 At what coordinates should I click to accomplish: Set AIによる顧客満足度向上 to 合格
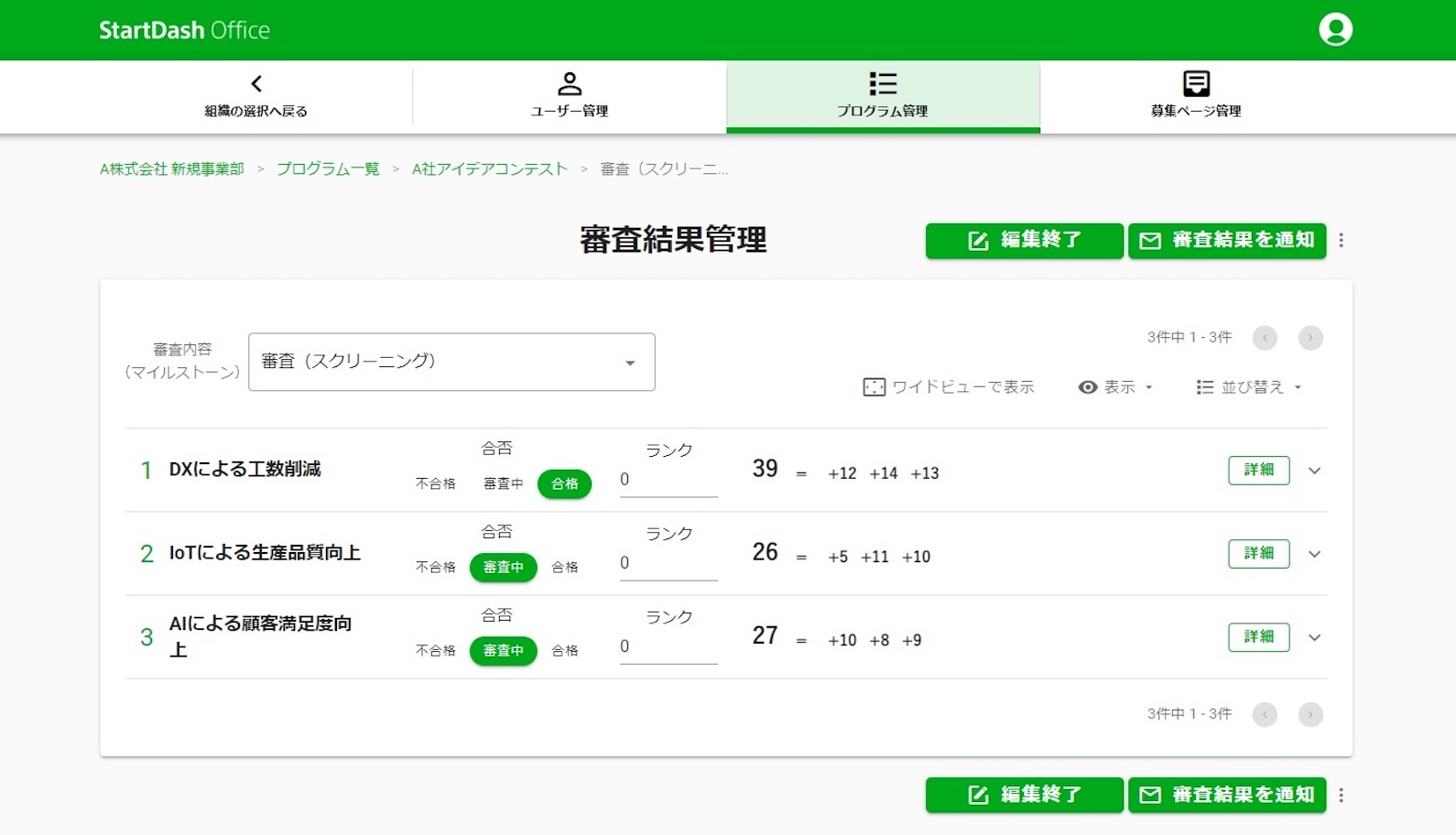(x=565, y=650)
